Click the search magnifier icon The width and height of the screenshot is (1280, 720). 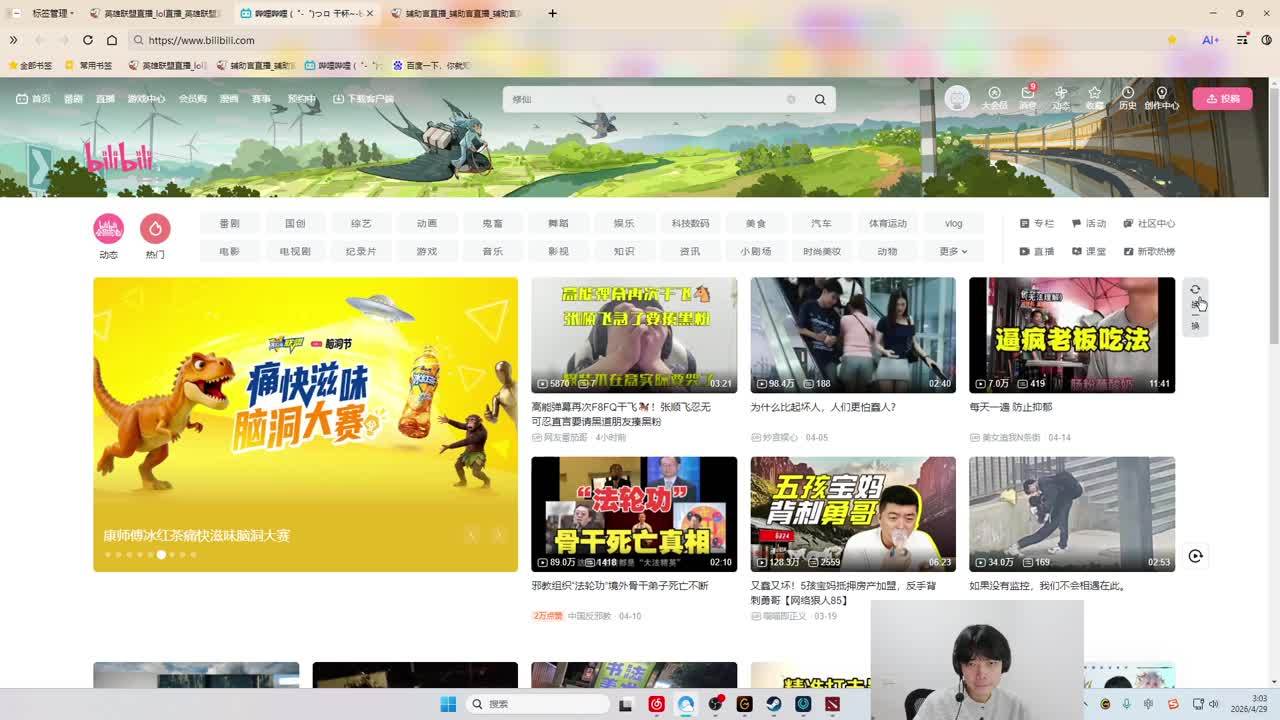(x=820, y=99)
